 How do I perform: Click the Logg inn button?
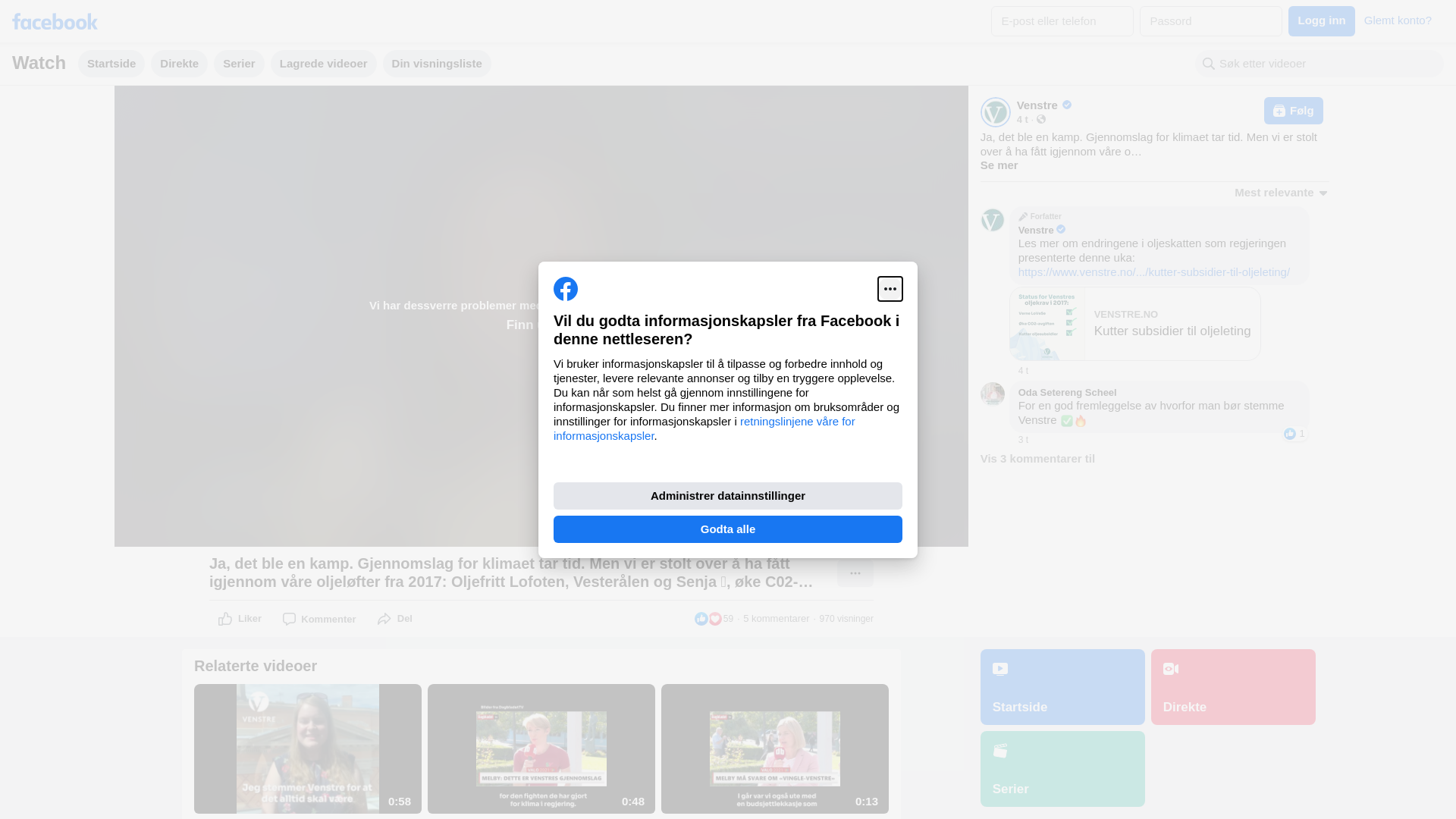click(1321, 21)
